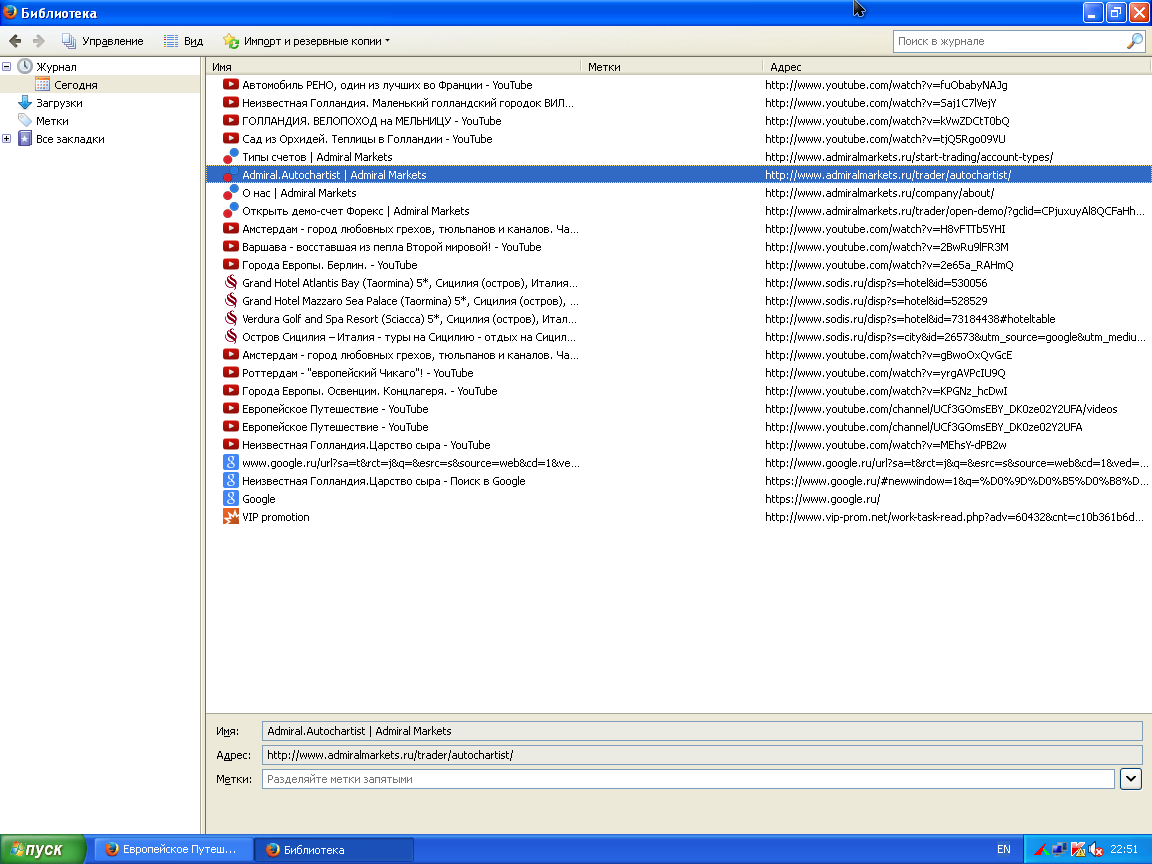Click address youtube.com/watch?v=Saj1C7lVejY
Image resolution: width=1152 pixels, height=864 pixels.
tap(880, 103)
